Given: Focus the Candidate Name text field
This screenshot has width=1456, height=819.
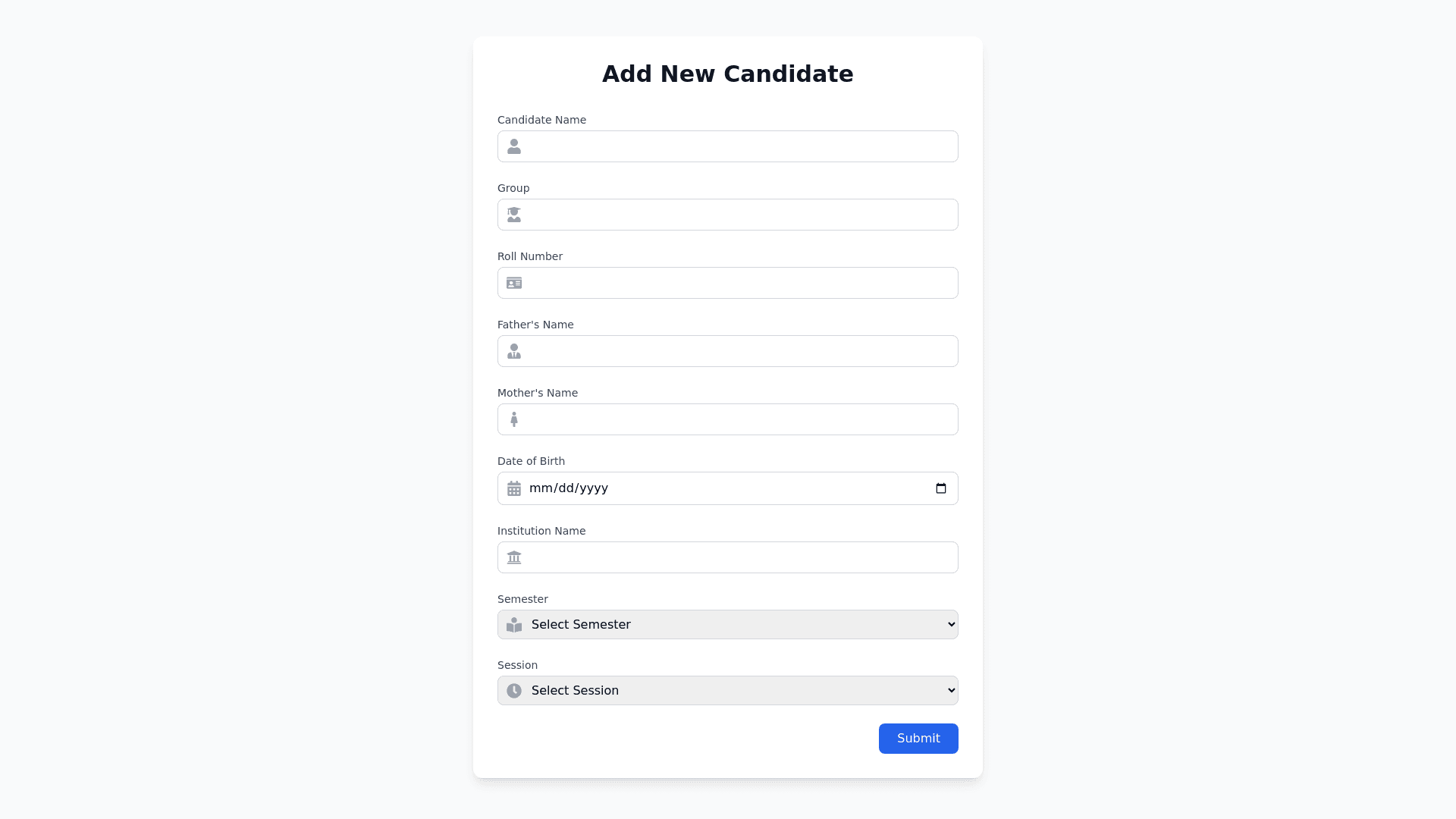Looking at the screenshot, I should [x=739, y=146].
